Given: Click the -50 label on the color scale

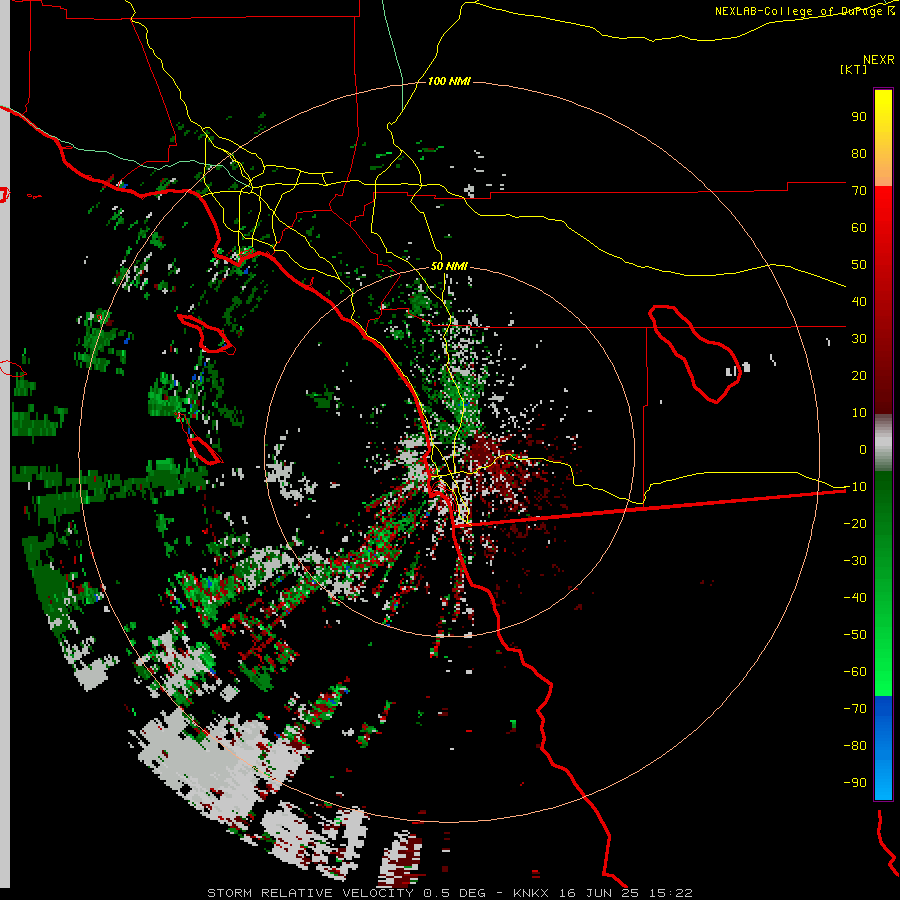Looking at the screenshot, I should coord(855,635).
